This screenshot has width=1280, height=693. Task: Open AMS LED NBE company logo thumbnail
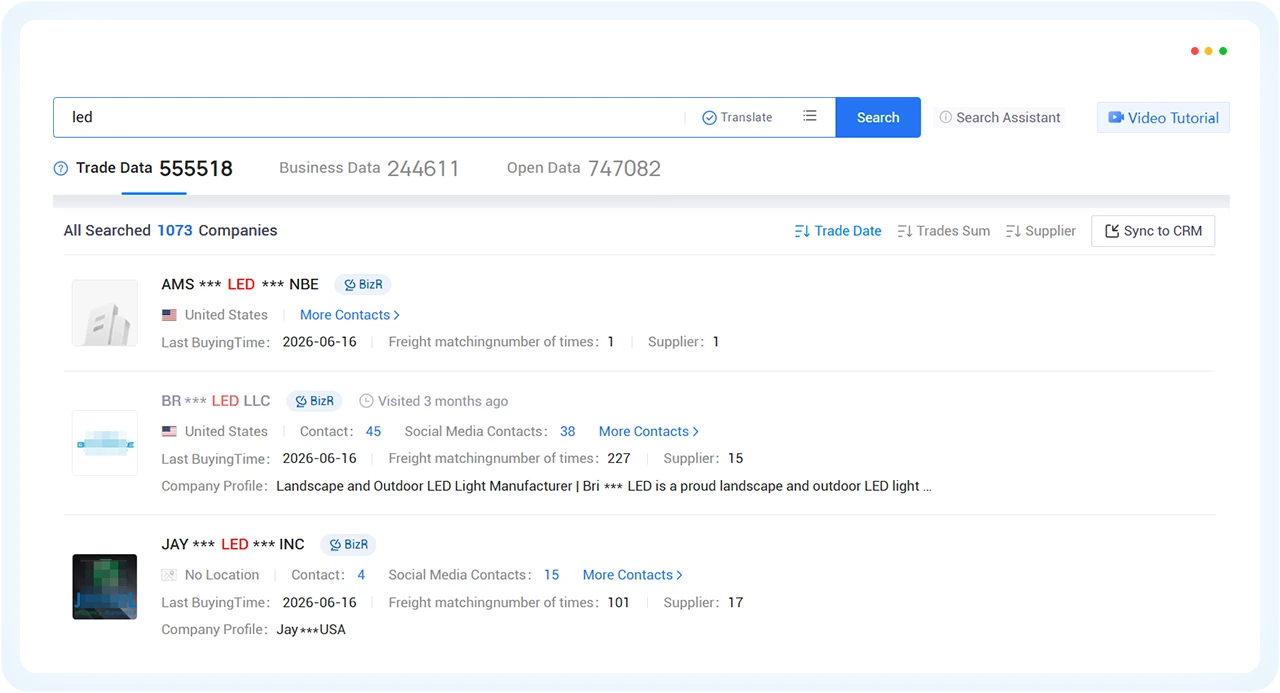pos(105,313)
